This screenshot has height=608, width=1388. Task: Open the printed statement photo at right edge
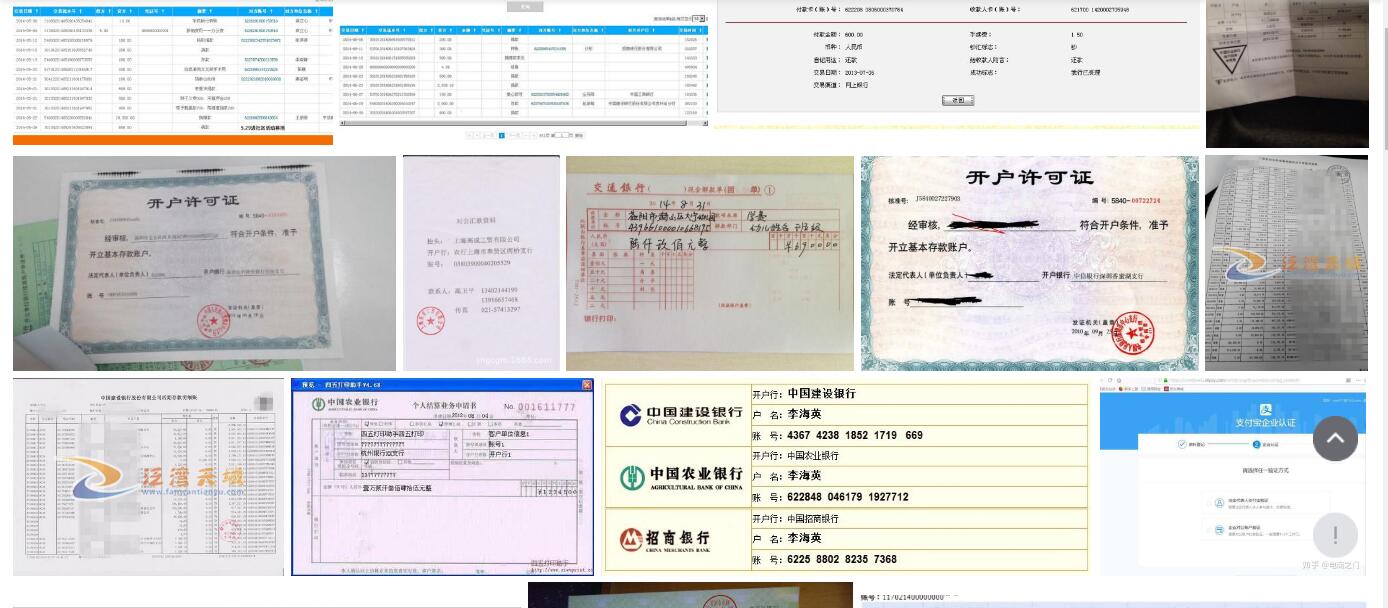(1286, 263)
